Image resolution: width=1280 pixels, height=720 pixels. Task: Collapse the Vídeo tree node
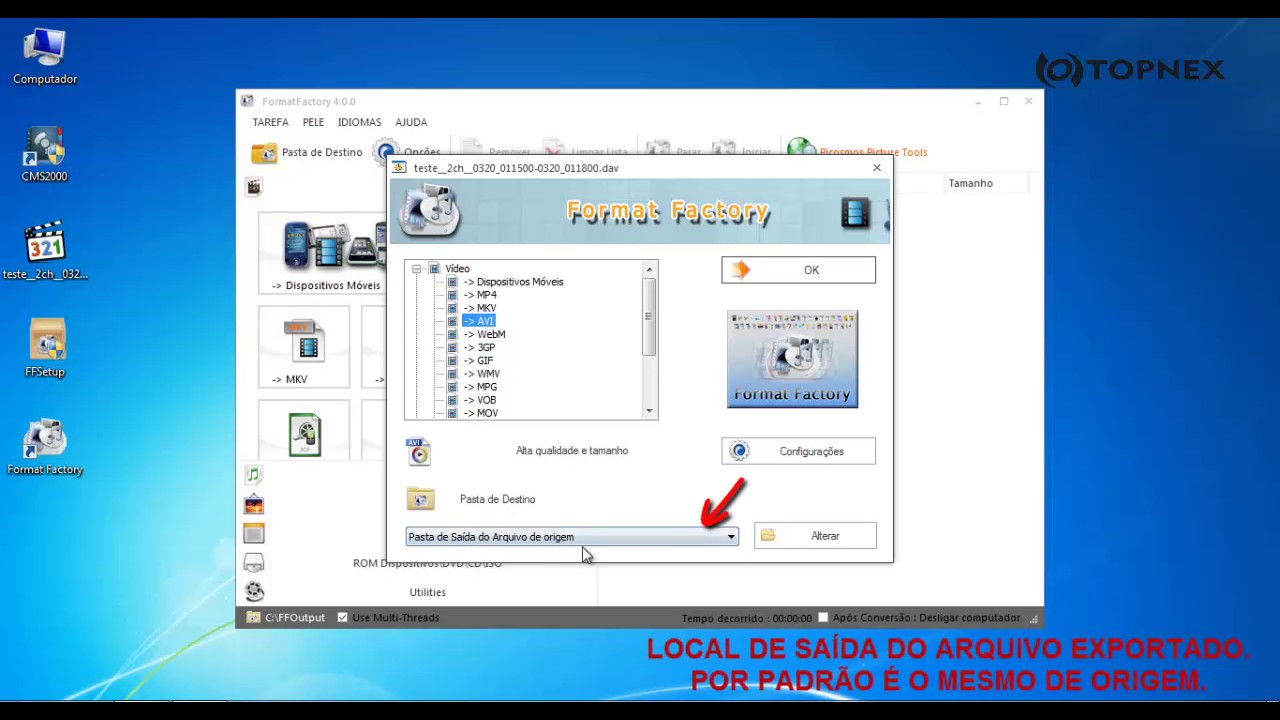pyautogui.click(x=416, y=269)
